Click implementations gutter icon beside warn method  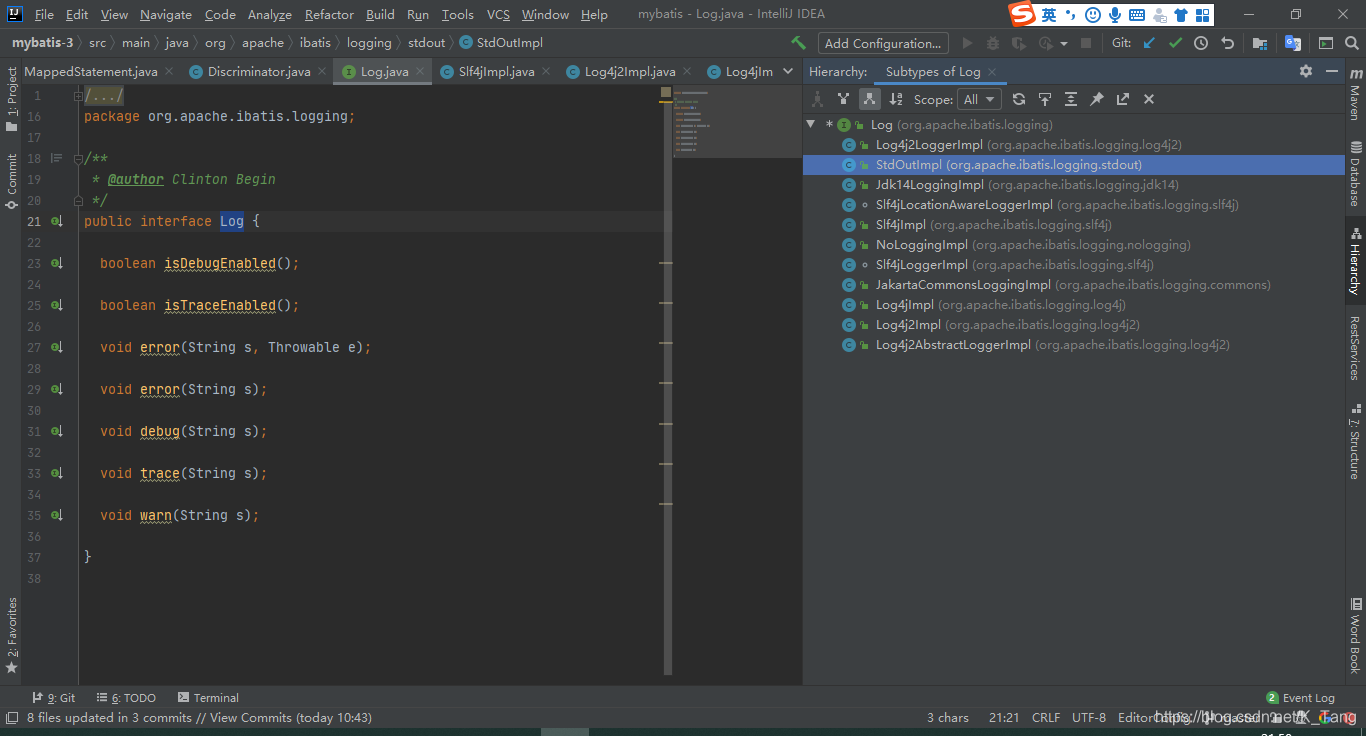57,515
